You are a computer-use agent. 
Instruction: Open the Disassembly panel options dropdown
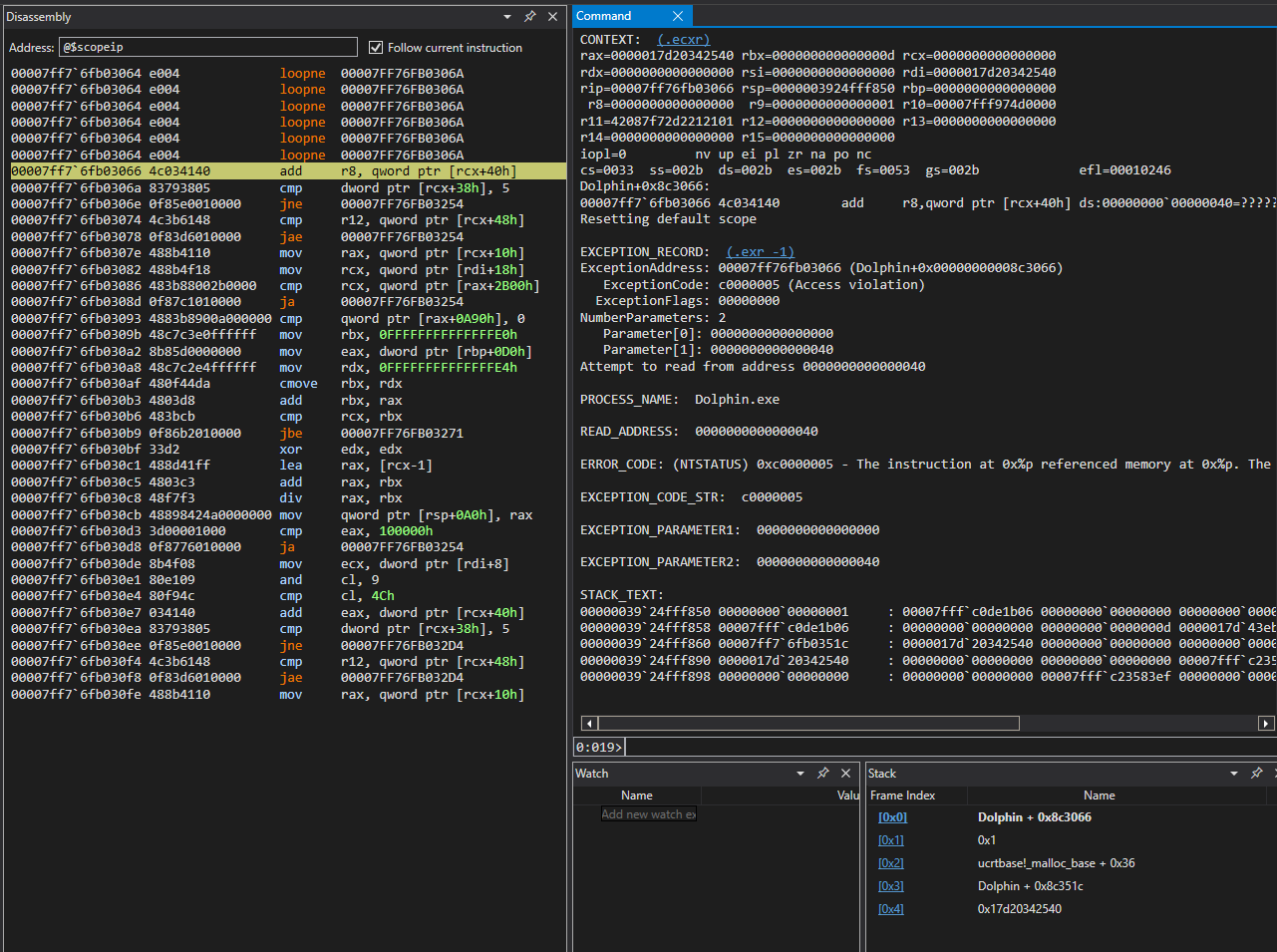pos(507,17)
